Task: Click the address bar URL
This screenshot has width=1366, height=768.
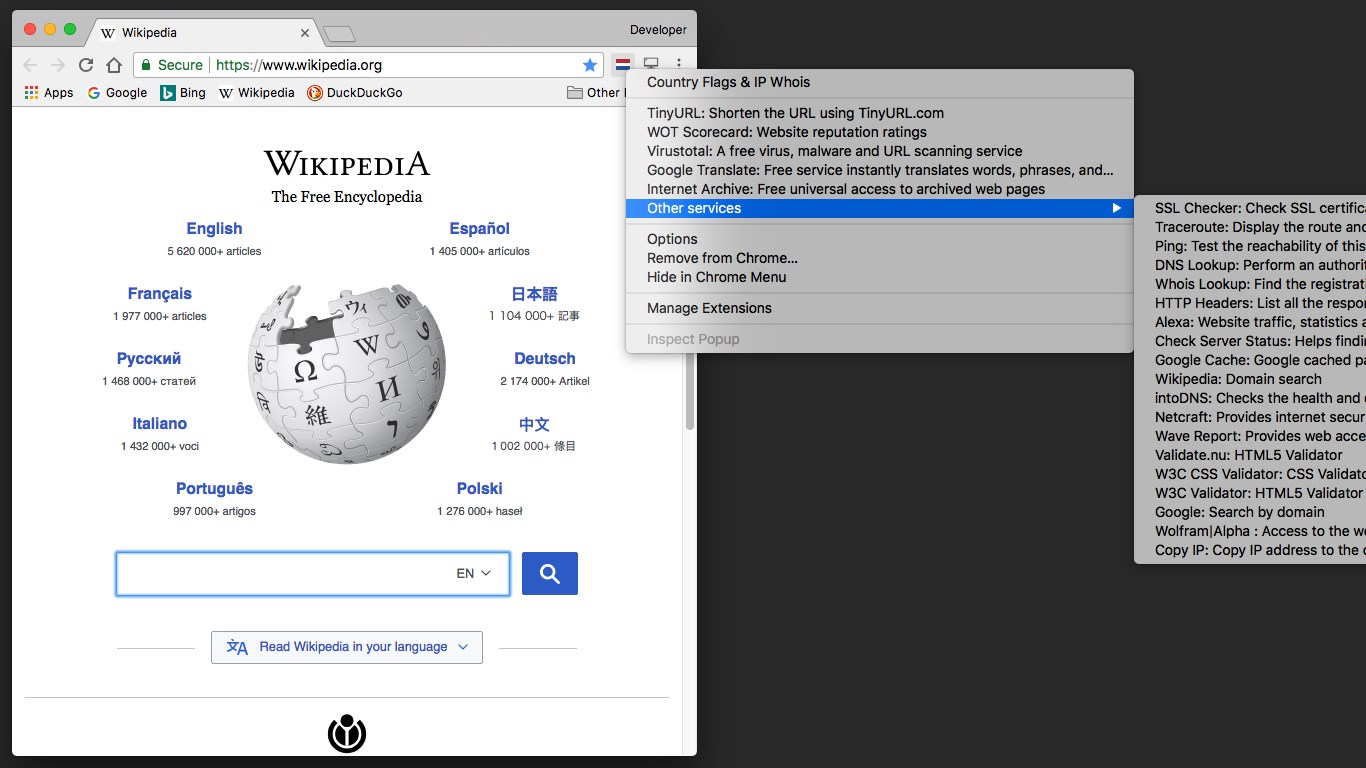Action: [299, 65]
